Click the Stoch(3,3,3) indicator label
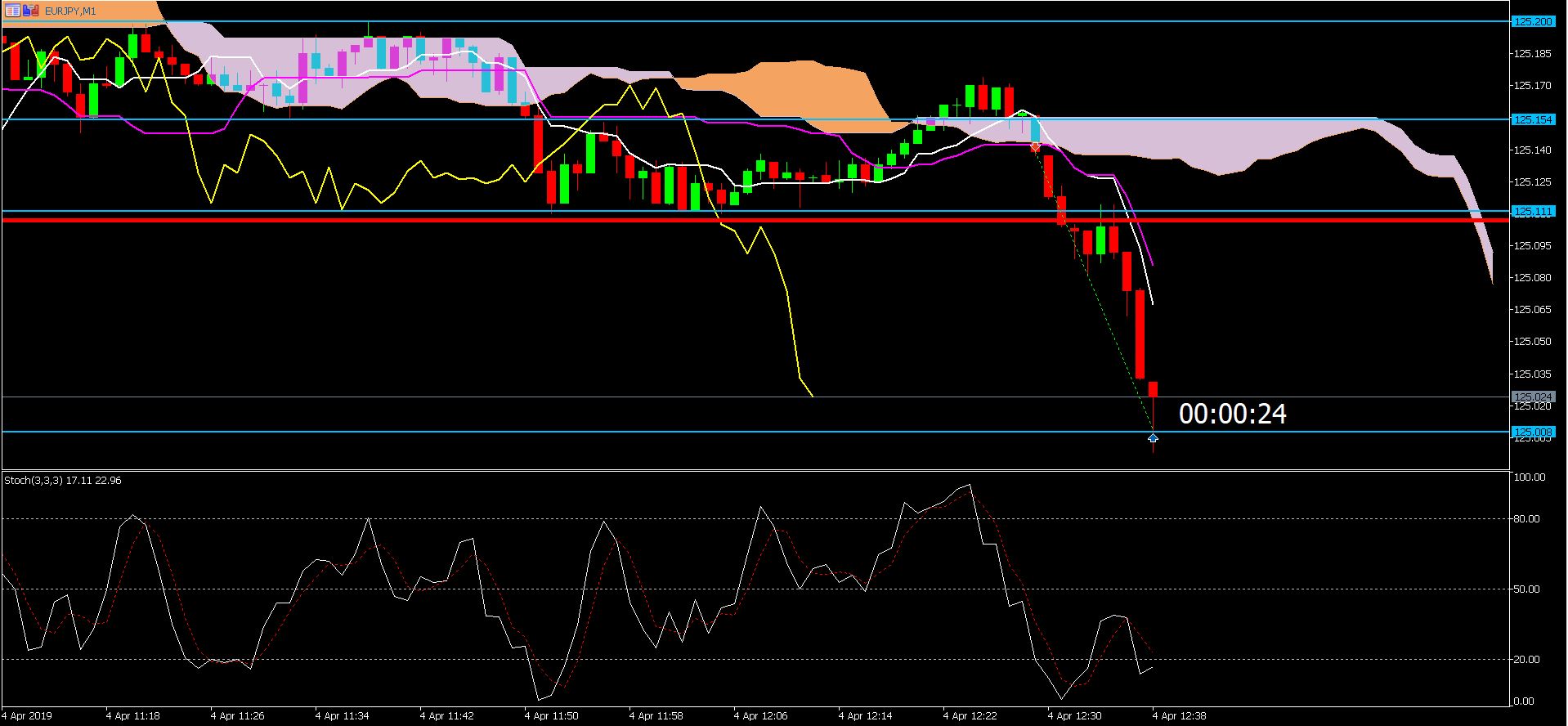Viewport: 1568px width, 726px height. point(63,480)
